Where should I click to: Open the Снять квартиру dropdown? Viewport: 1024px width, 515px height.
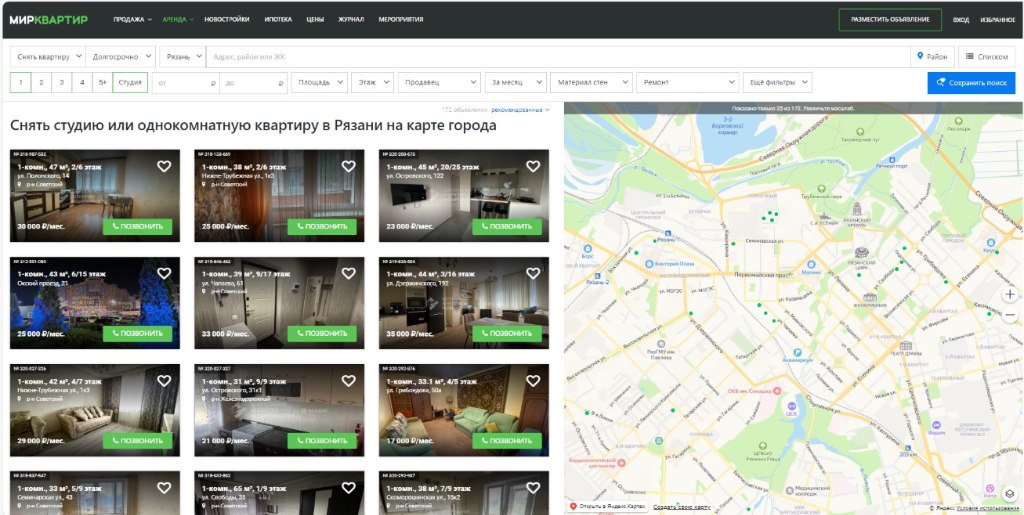48,57
